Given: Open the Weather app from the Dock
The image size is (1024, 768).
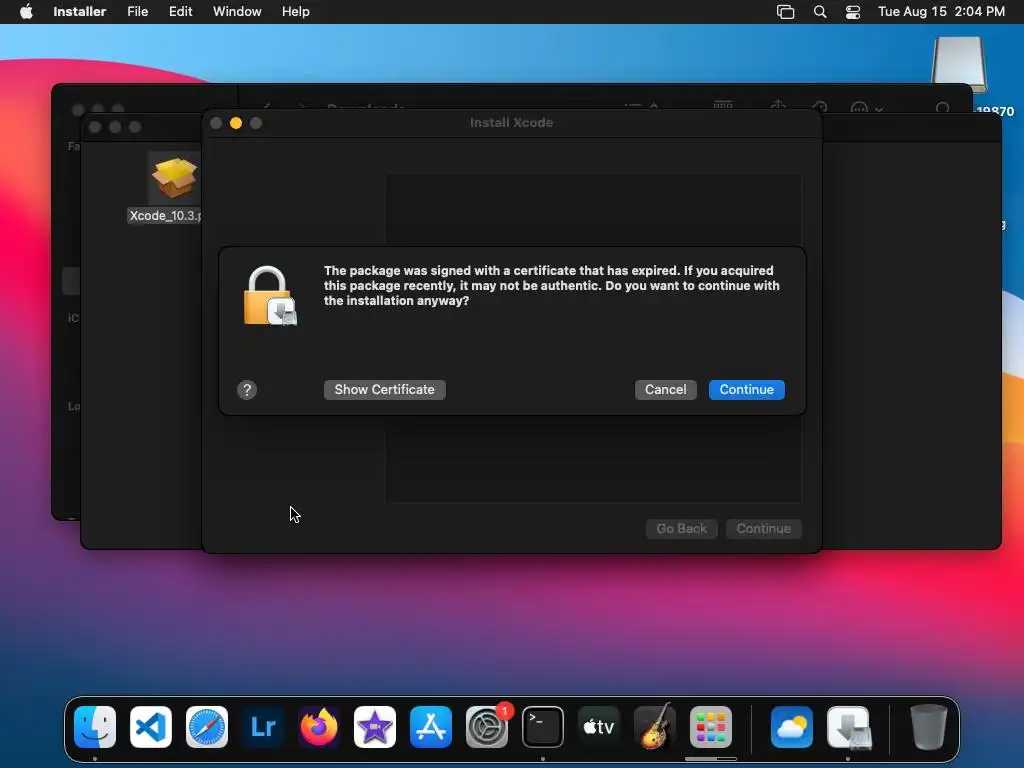Looking at the screenshot, I should point(792,727).
